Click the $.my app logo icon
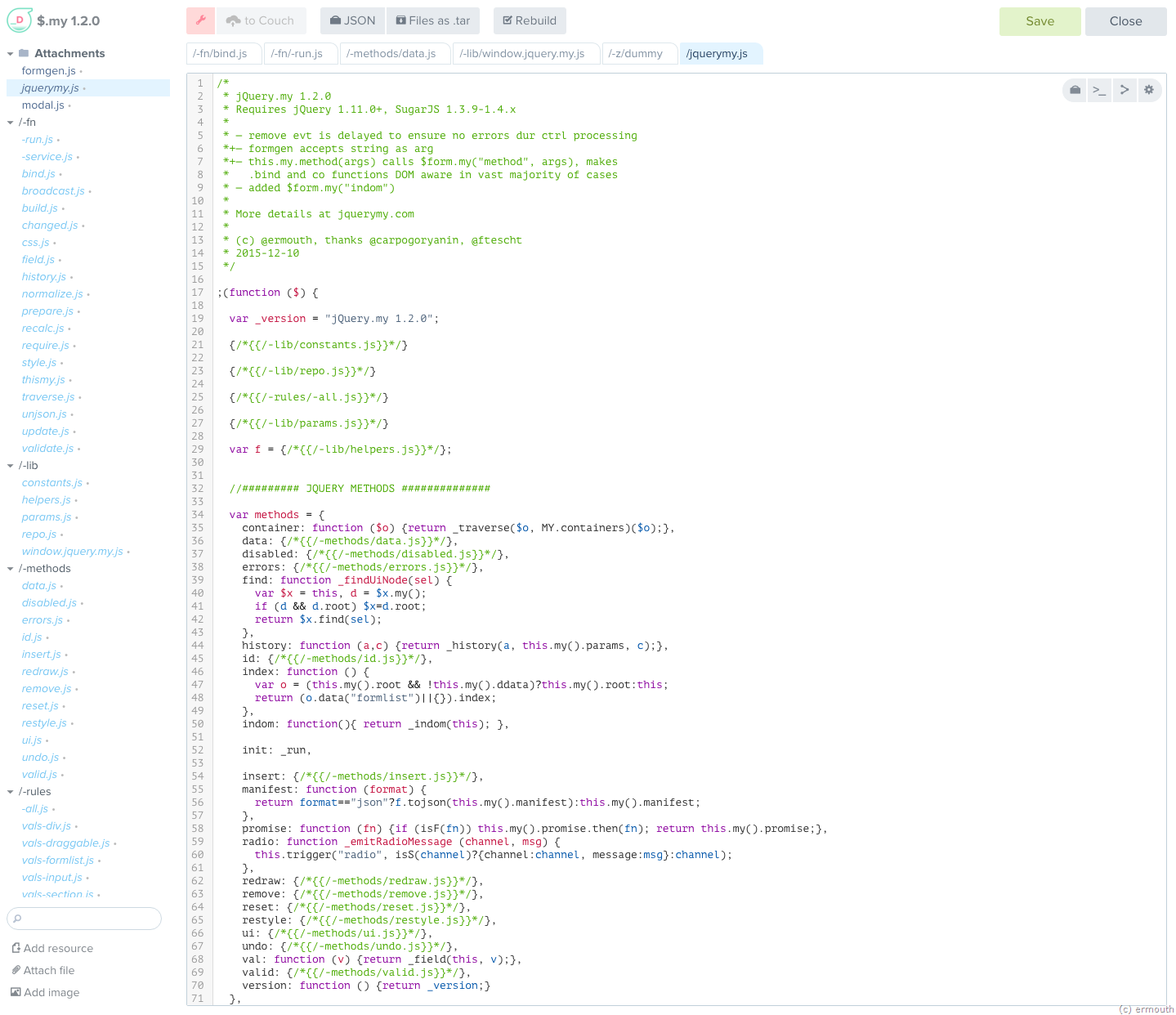Screen dimensions: 1176x1015 click(20, 20)
